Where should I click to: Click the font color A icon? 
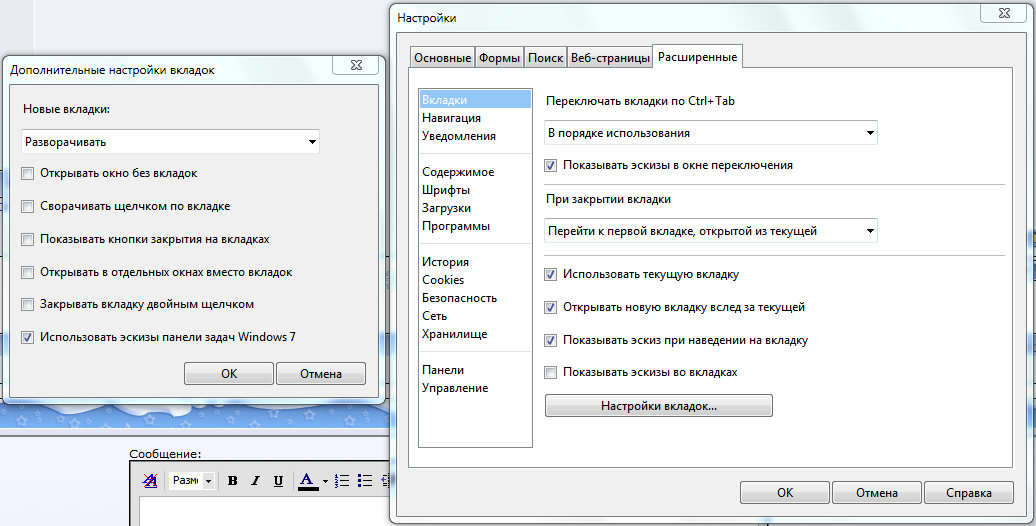click(x=307, y=480)
